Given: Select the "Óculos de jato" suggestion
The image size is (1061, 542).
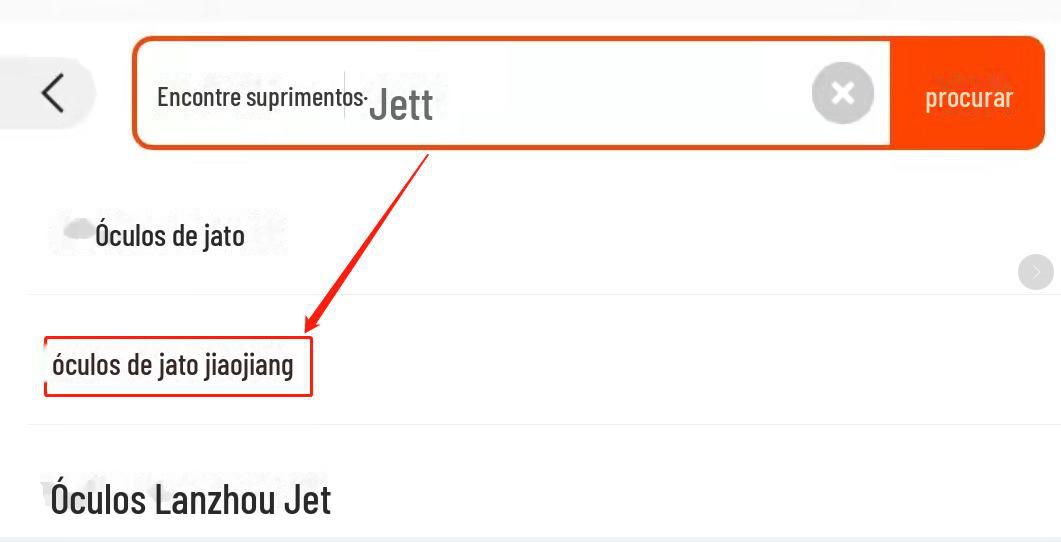Looking at the screenshot, I should [169, 236].
